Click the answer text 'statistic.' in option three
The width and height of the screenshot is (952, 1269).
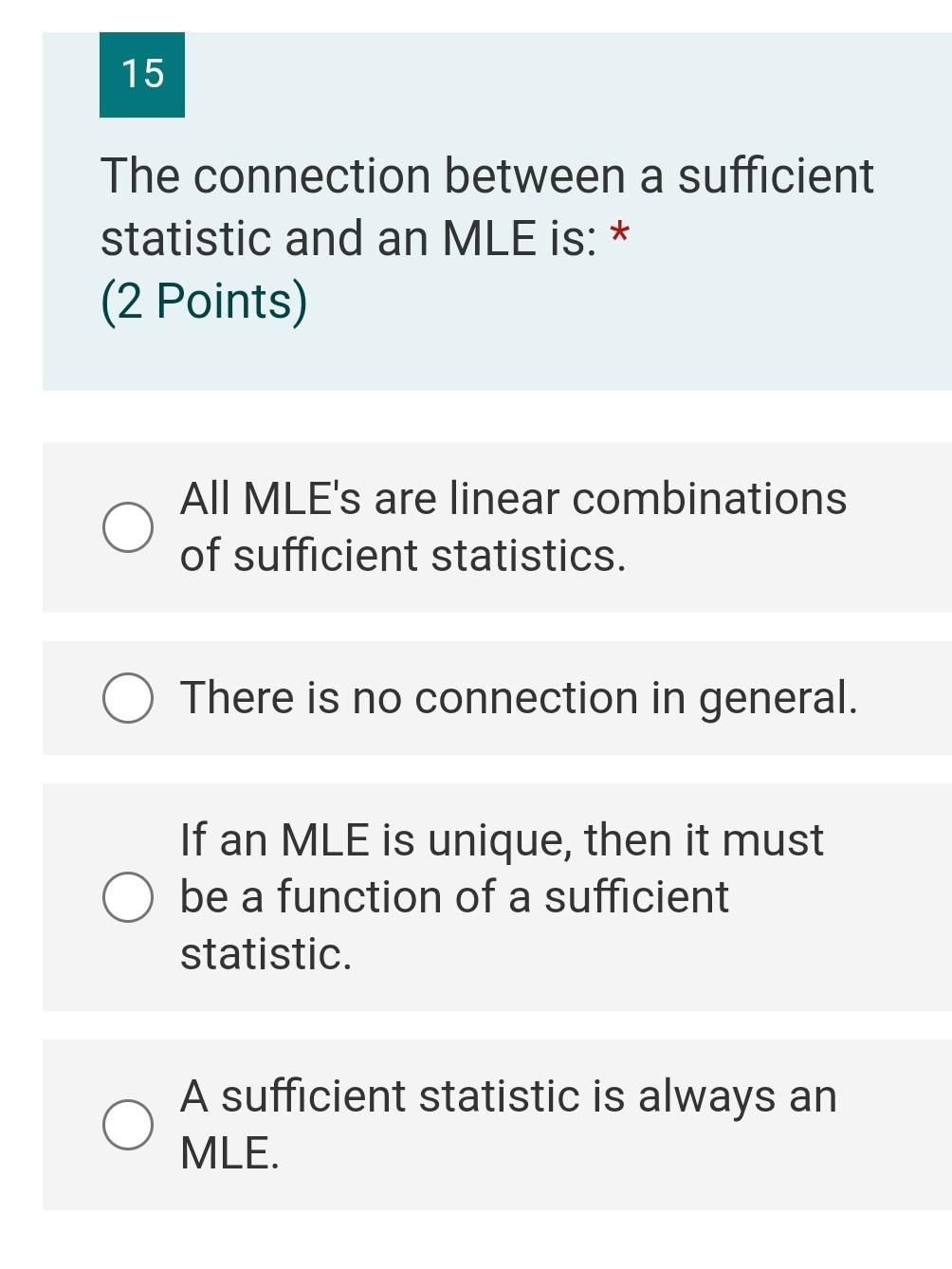[268, 952]
